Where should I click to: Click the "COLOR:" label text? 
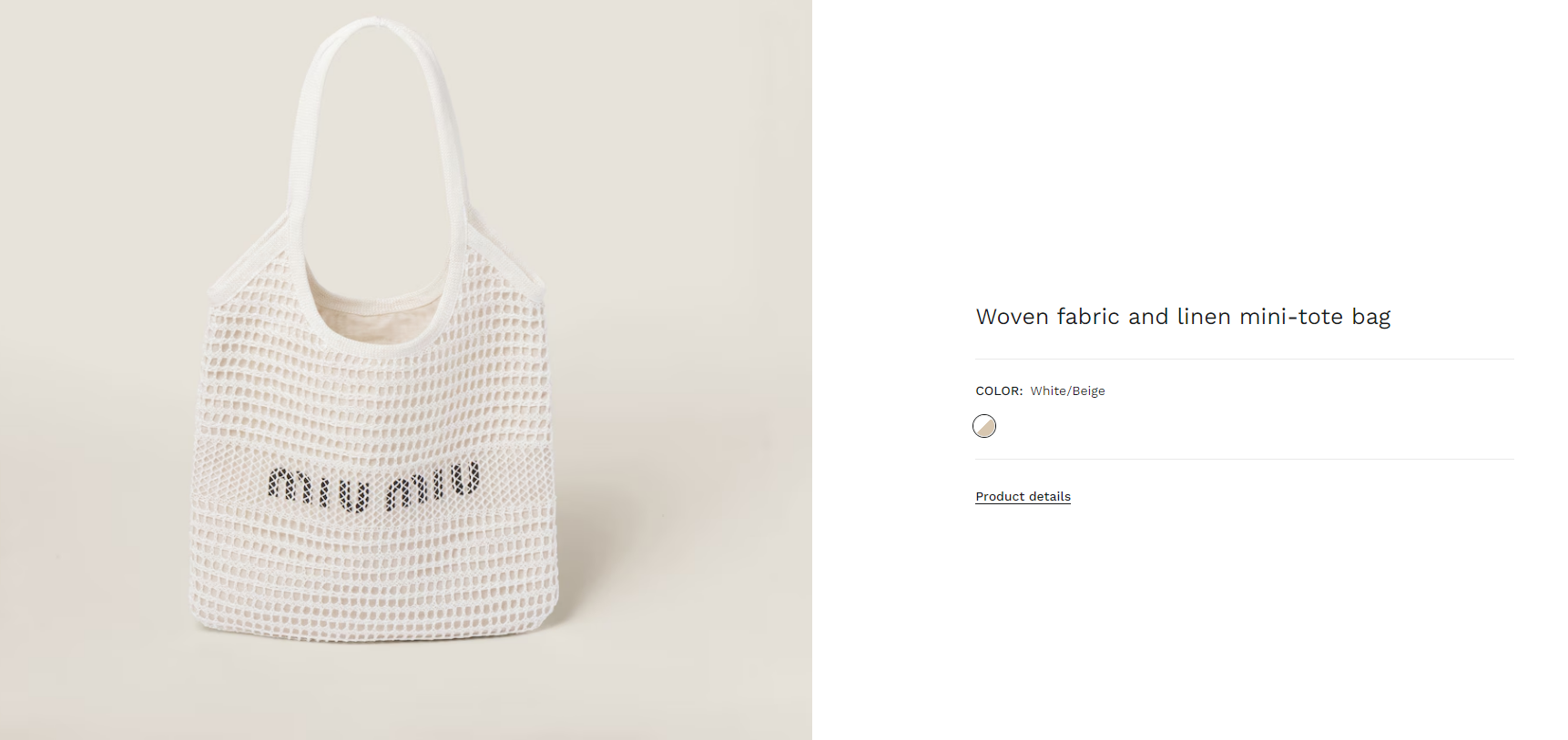pos(999,390)
